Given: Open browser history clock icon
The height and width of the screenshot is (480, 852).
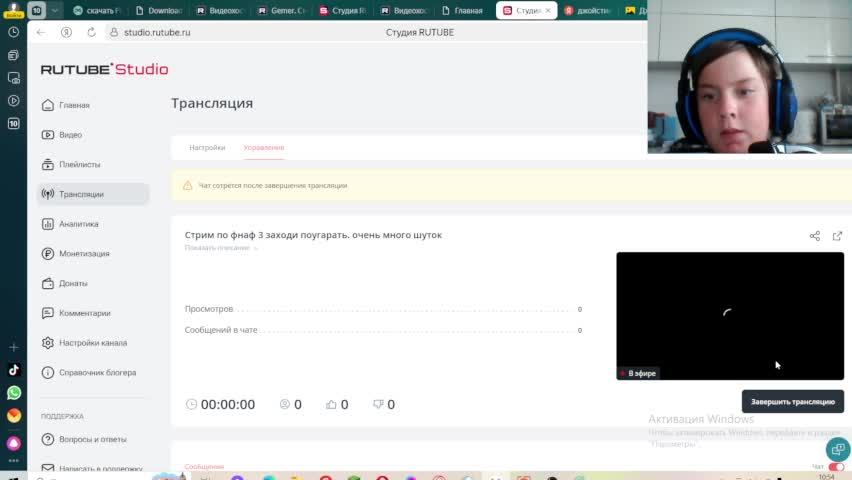Looking at the screenshot, I should [14, 33].
